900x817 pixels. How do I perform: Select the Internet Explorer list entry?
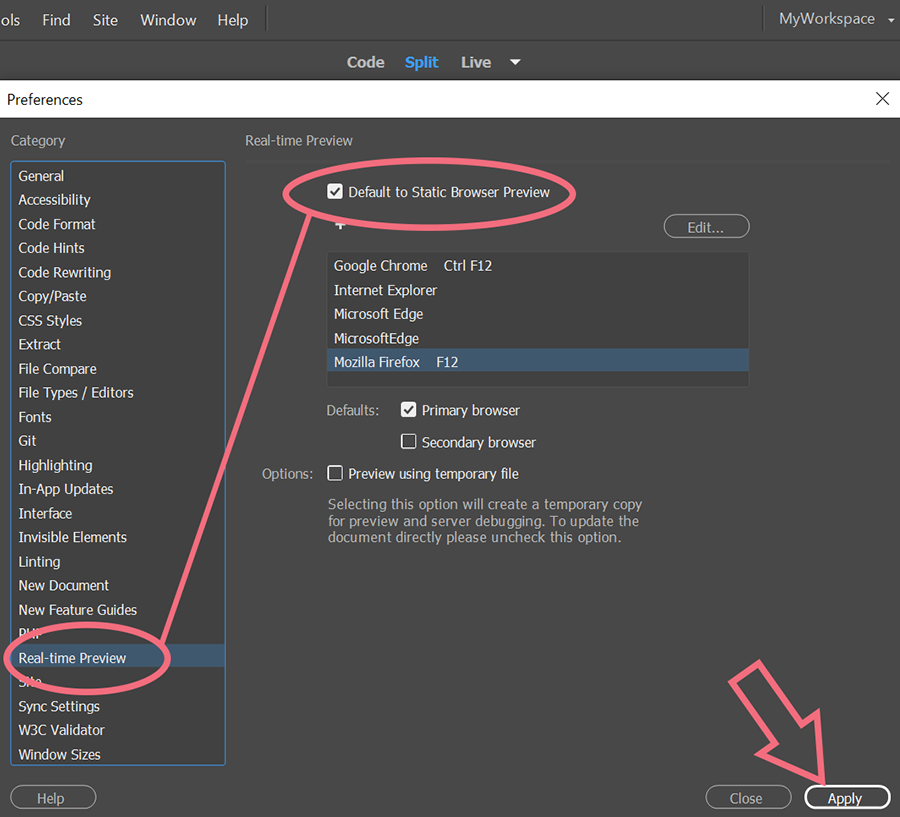pyautogui.click(x=386, y=290)
